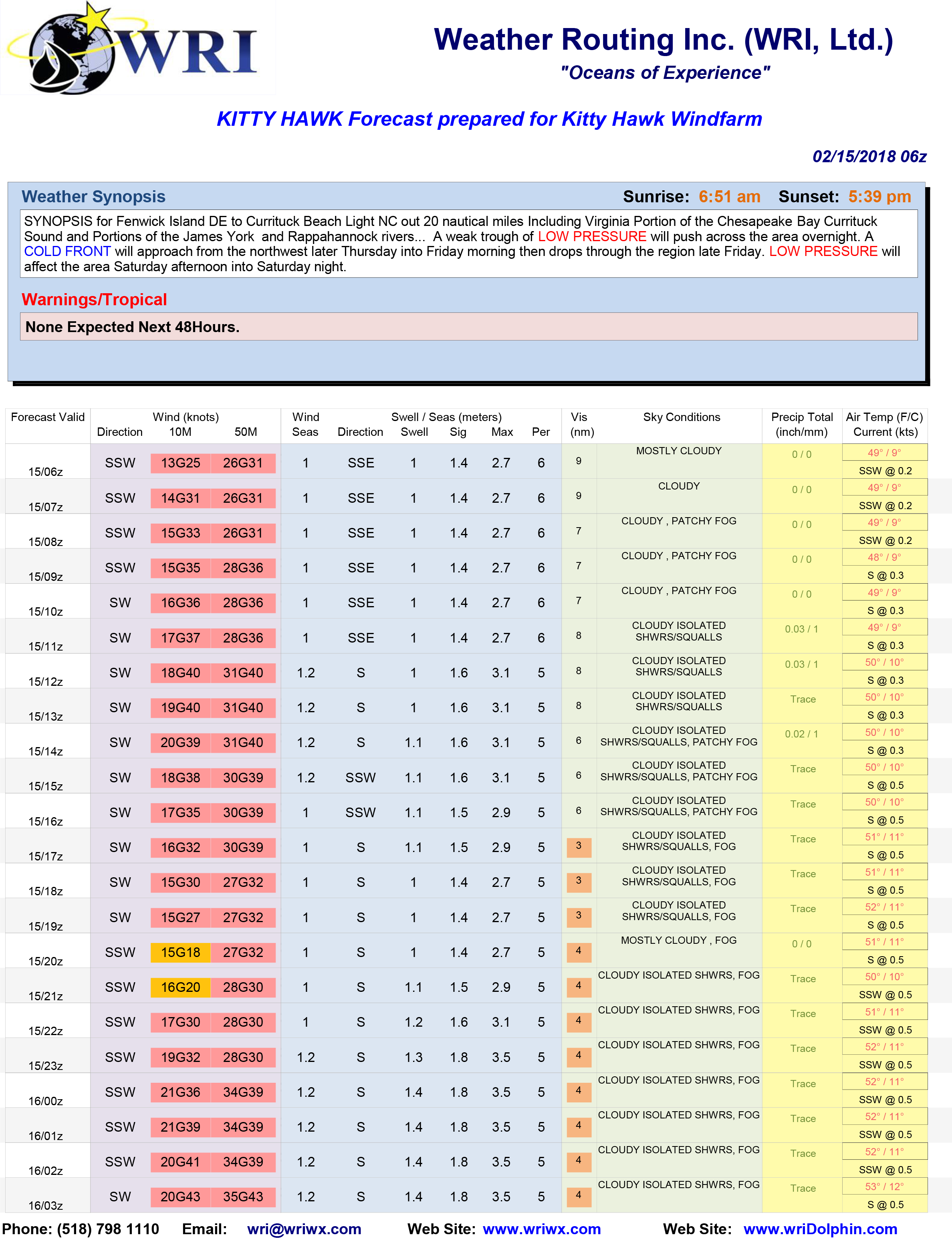Click the 20G41 wind cell

181,1162
